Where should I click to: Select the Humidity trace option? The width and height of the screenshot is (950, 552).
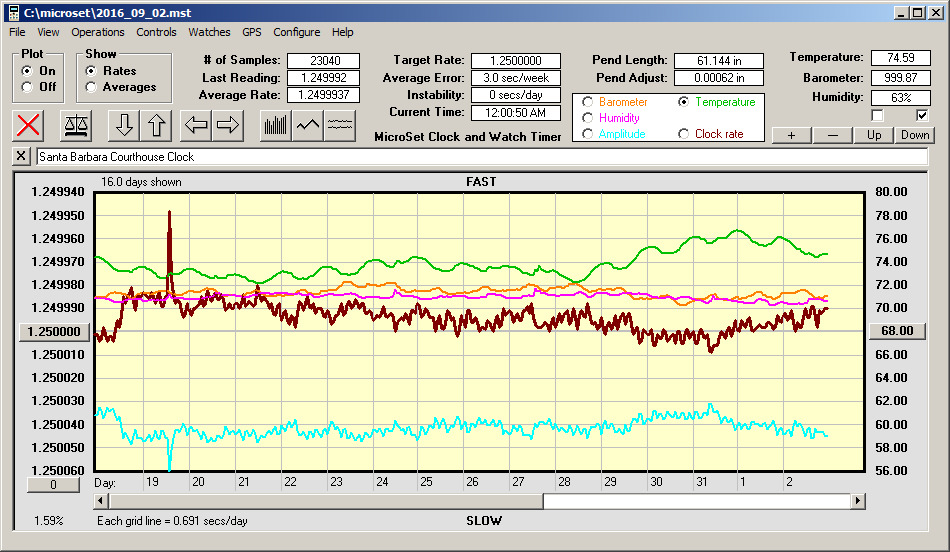click(587, 118)
